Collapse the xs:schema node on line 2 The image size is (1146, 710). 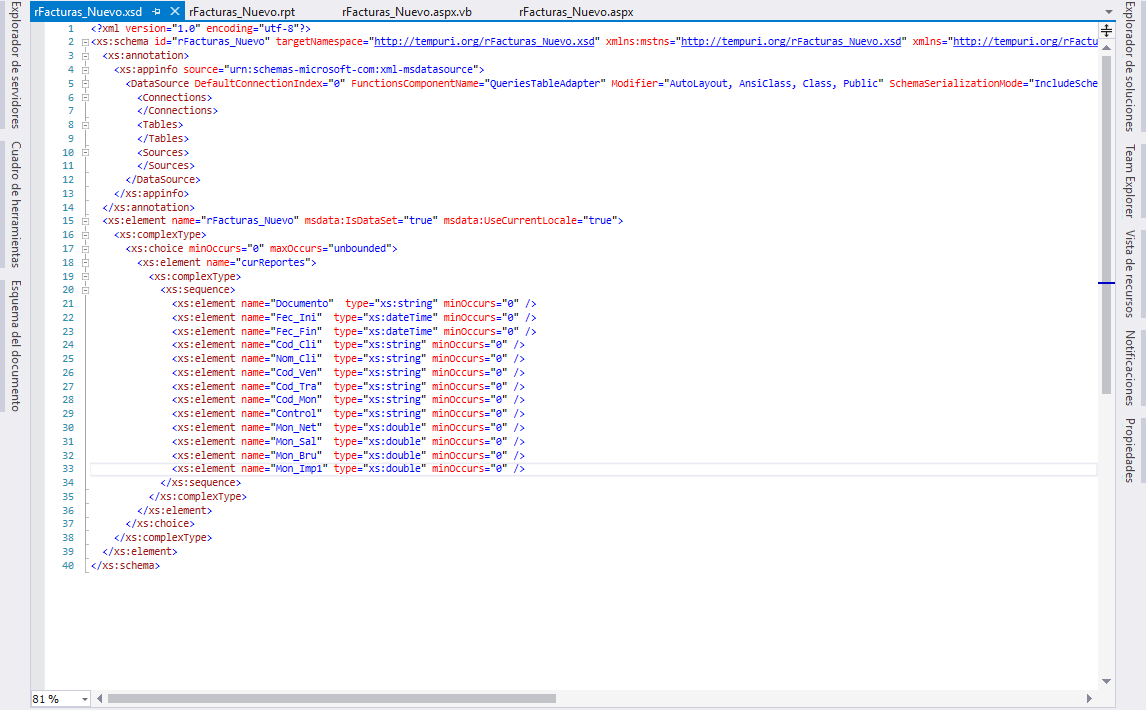(84, 42)
